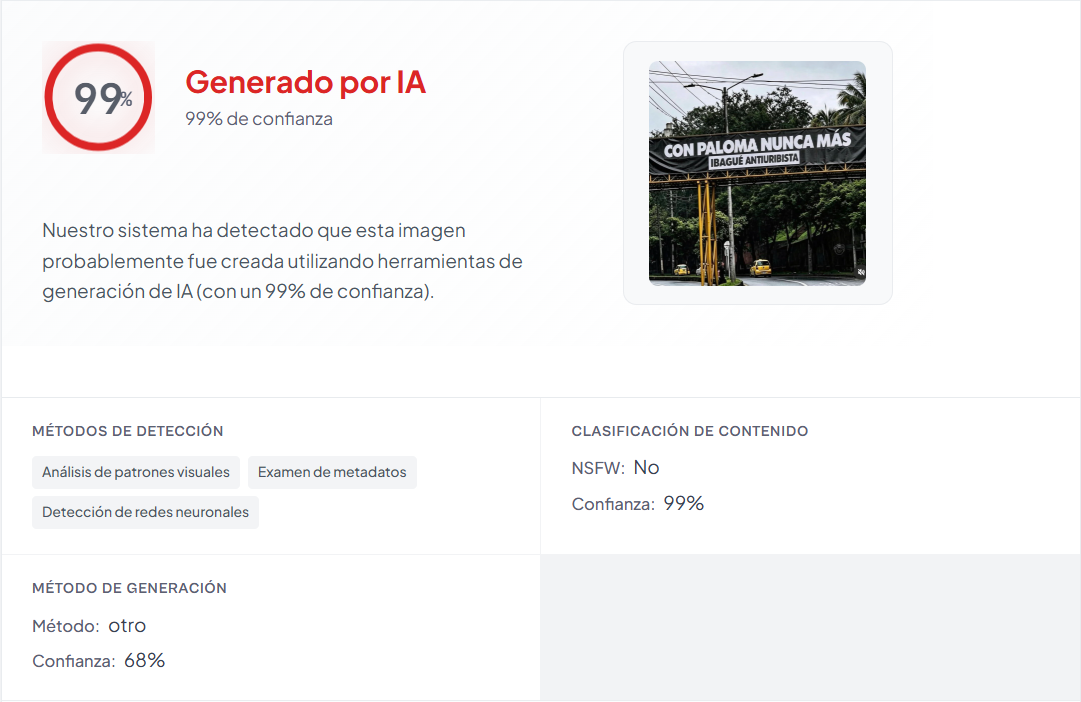Viewport: 1081px width, 702px height.
Task: Click the Método: otro value
Action: click(89, 625)
